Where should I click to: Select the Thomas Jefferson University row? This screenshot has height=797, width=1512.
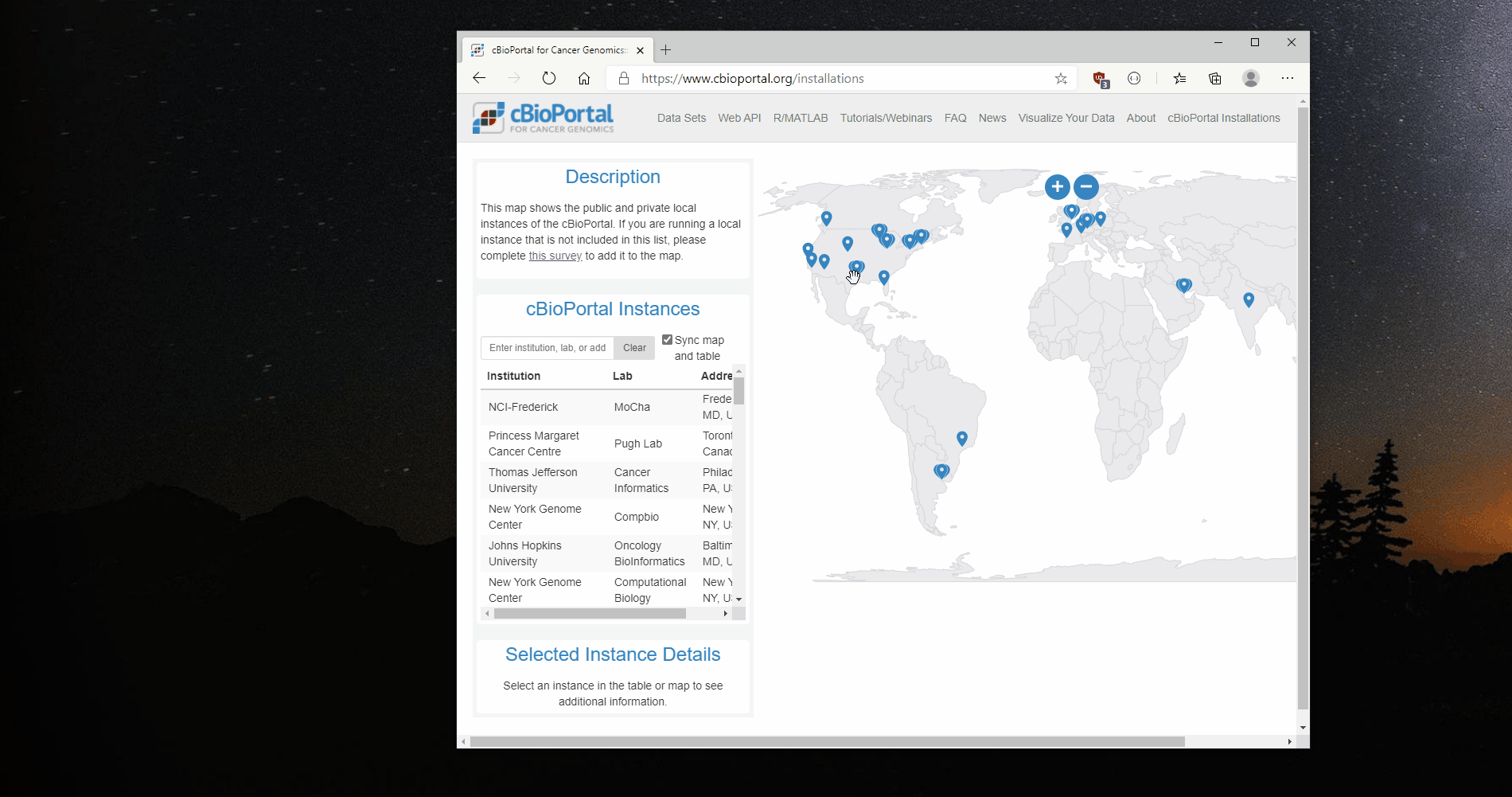point(606,480)
